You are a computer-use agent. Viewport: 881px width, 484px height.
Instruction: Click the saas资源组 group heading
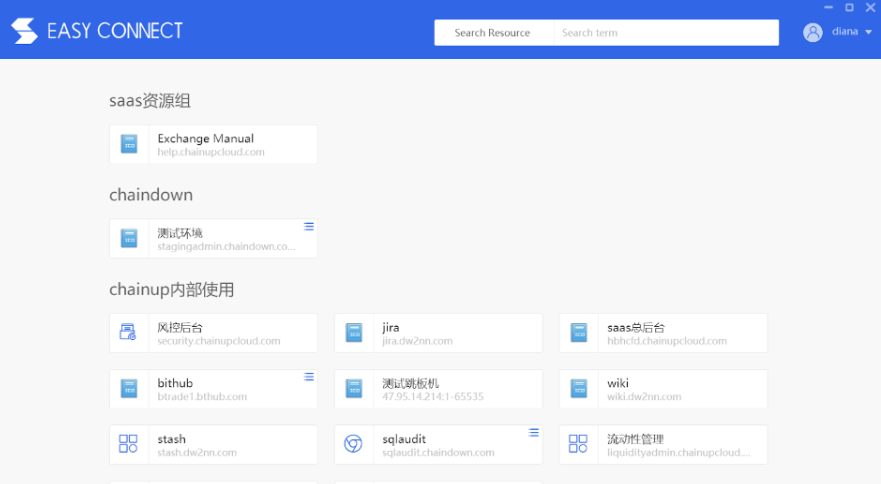(x=149, y=101)
